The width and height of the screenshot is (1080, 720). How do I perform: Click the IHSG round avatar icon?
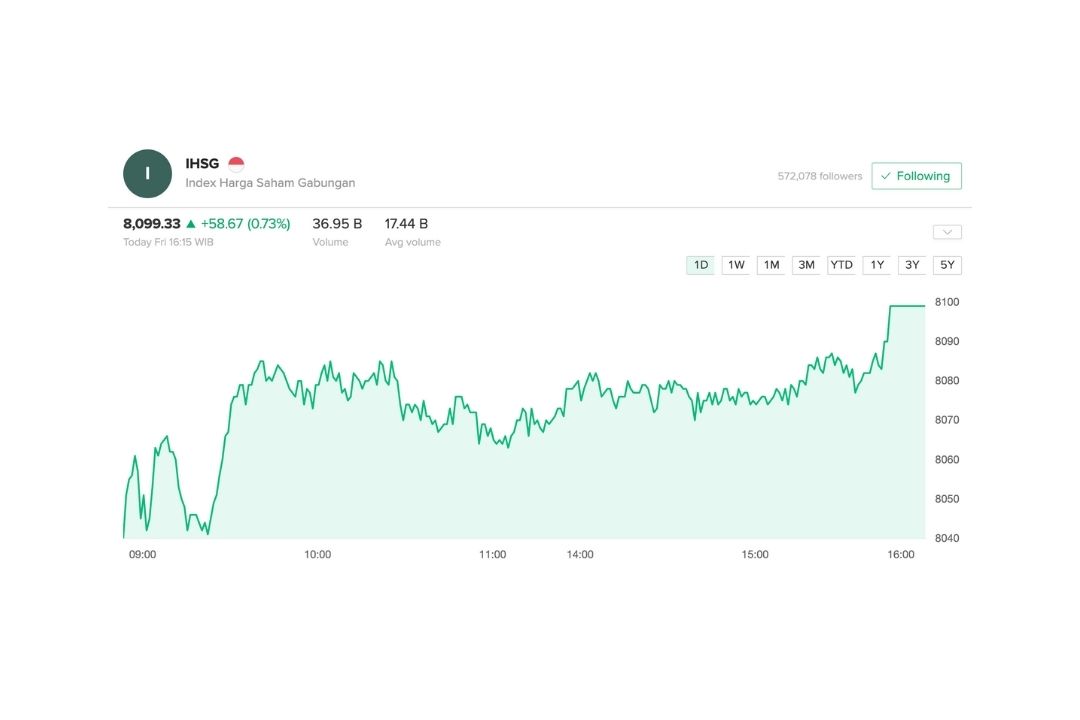point(147,174)
